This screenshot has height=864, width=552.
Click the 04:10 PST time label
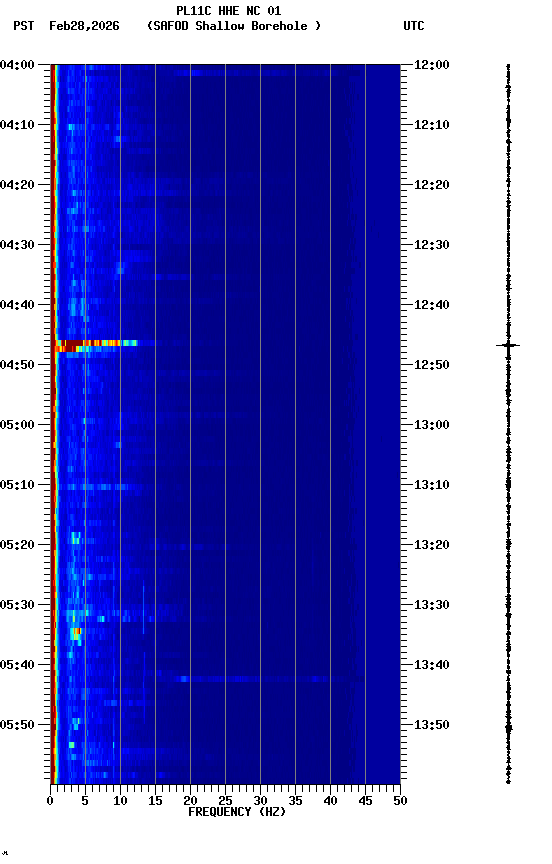[x=17, y=125]
